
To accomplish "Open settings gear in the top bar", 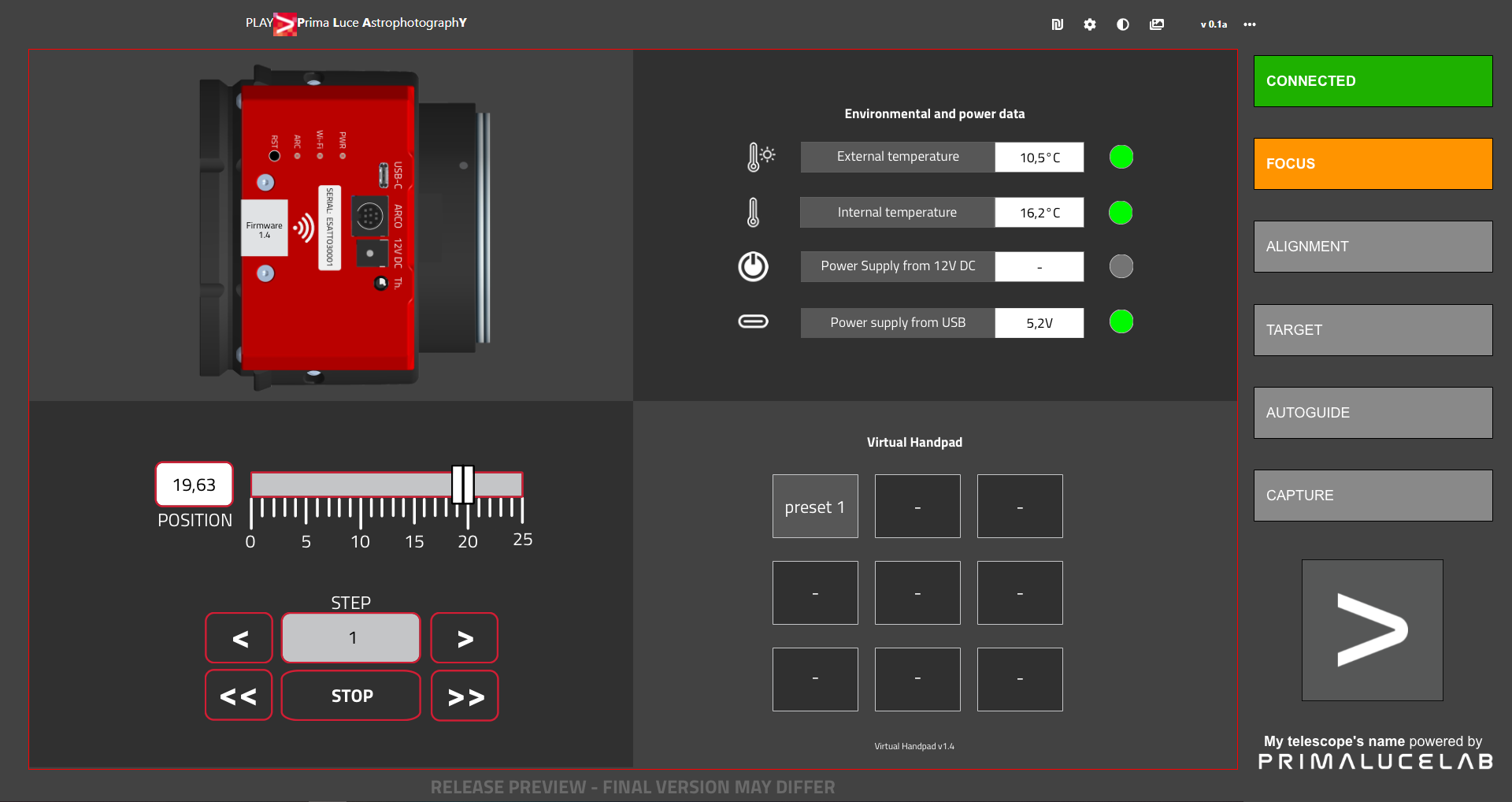I will point(1090,24).
